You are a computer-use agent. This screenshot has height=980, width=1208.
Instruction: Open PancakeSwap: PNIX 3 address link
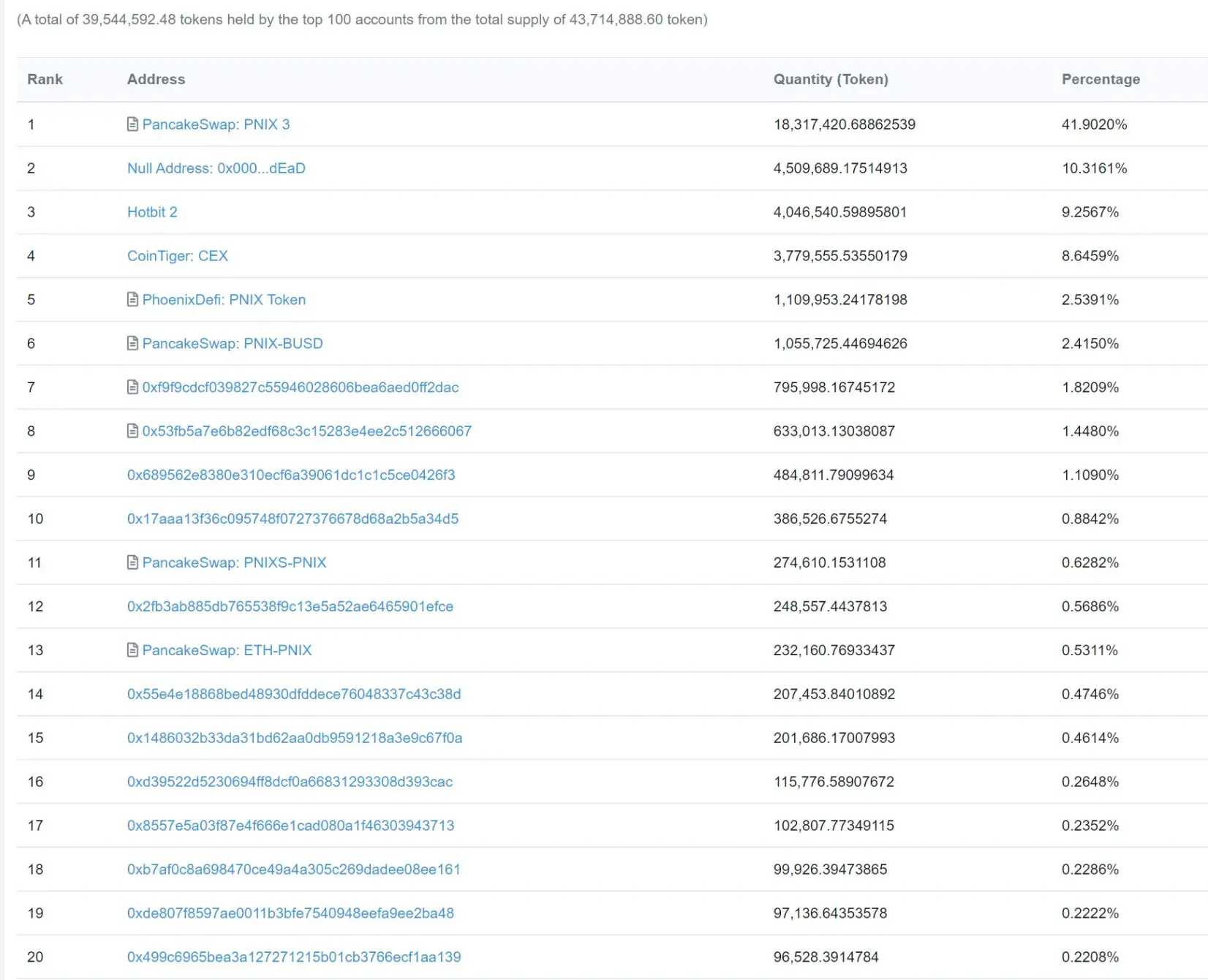coord(216,124)
